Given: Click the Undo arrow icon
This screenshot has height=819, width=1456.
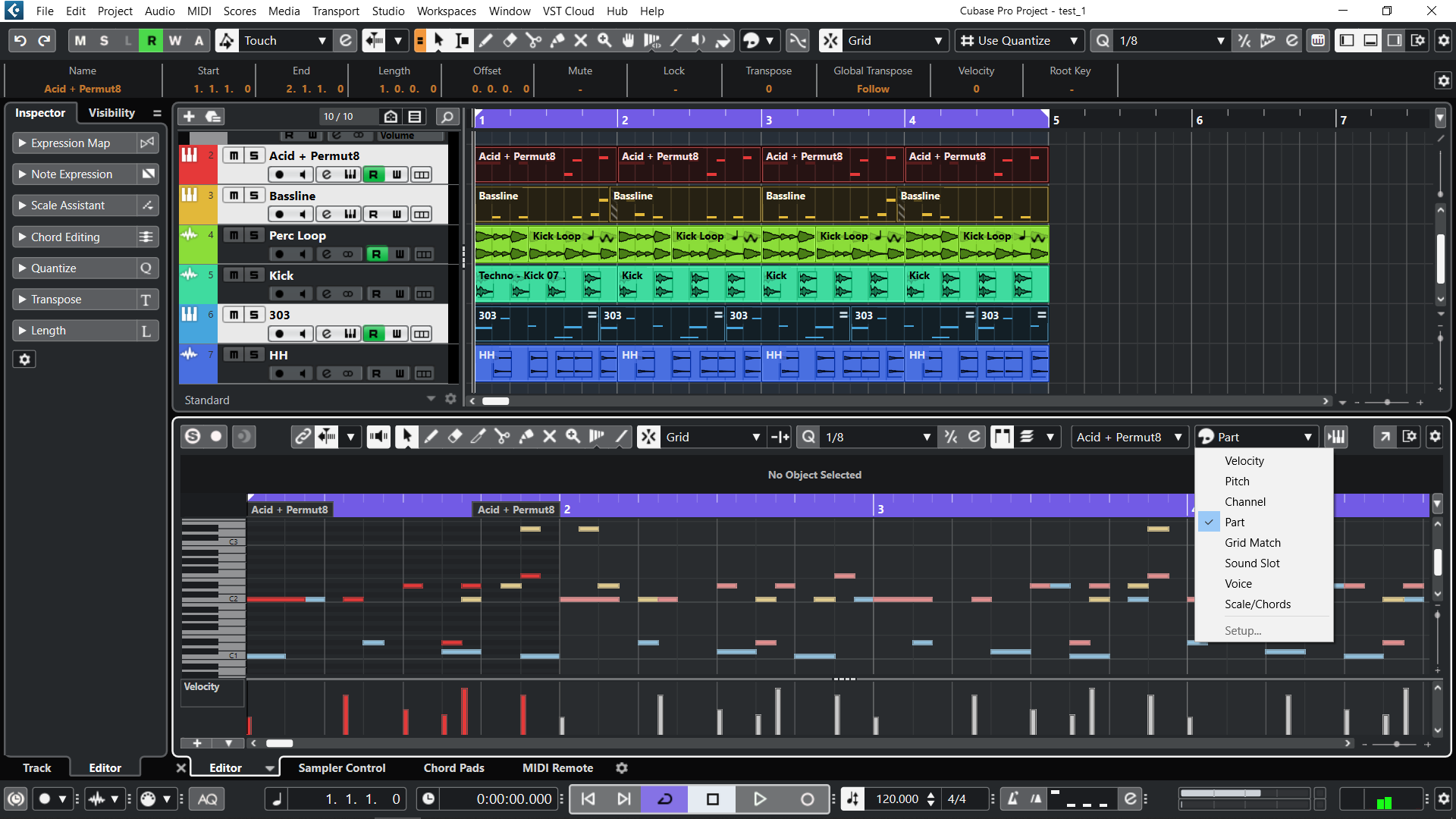Looking at the screenshot, I should [20, 41].
